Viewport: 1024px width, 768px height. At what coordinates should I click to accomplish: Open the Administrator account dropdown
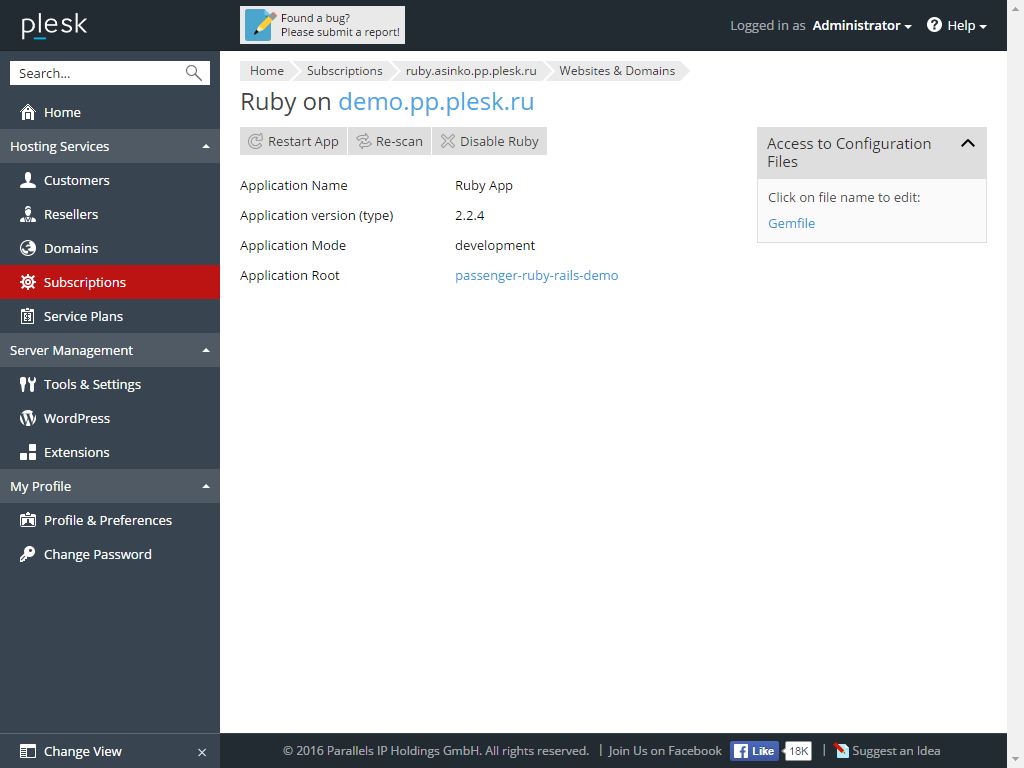(861, 26)
